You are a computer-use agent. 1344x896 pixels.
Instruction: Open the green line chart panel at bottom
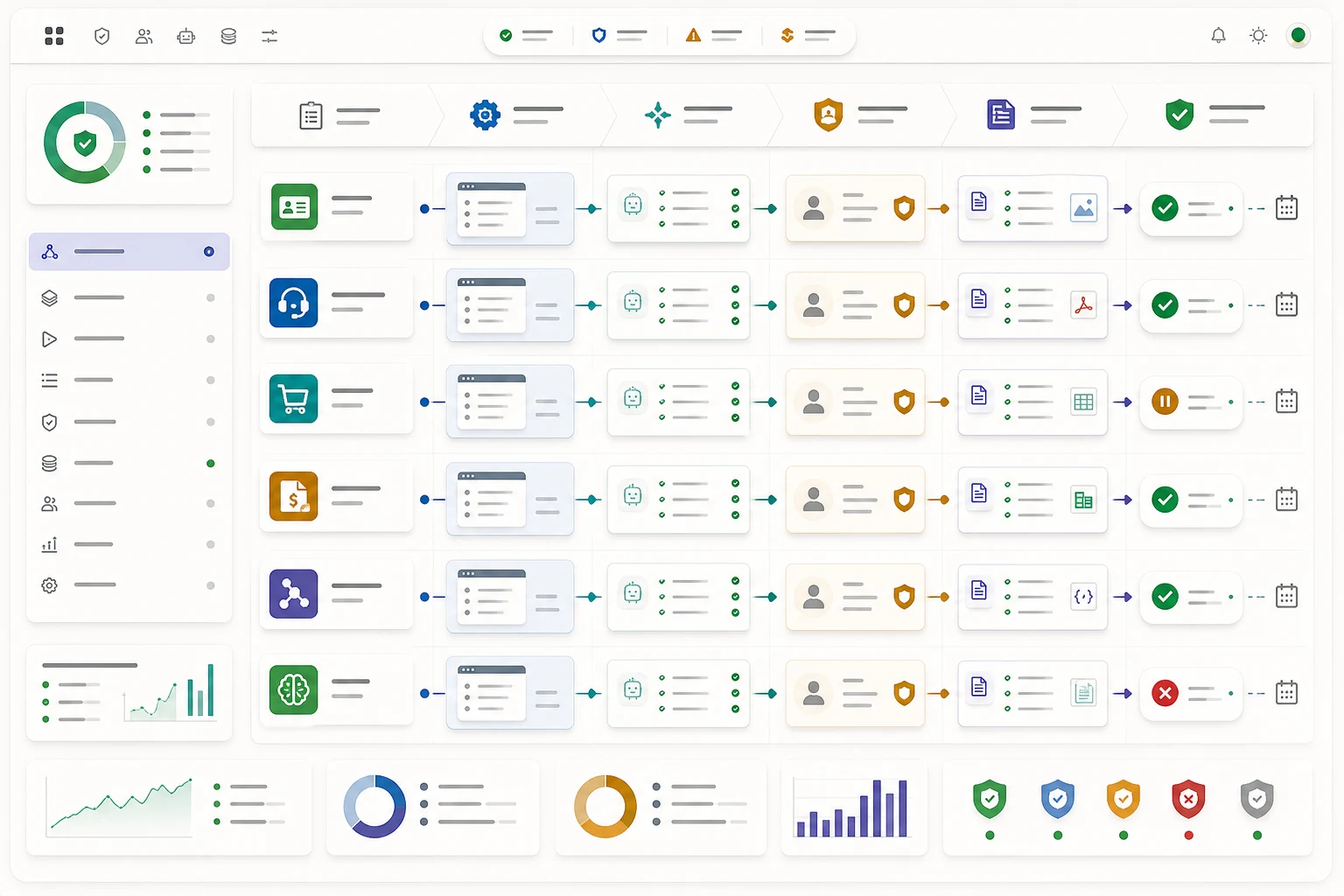(169, 807)
